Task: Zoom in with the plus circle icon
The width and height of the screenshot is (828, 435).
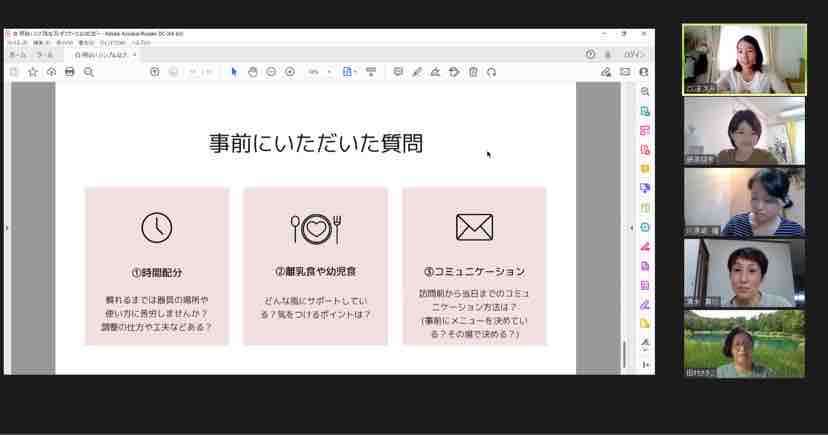Action: point(290,72)
